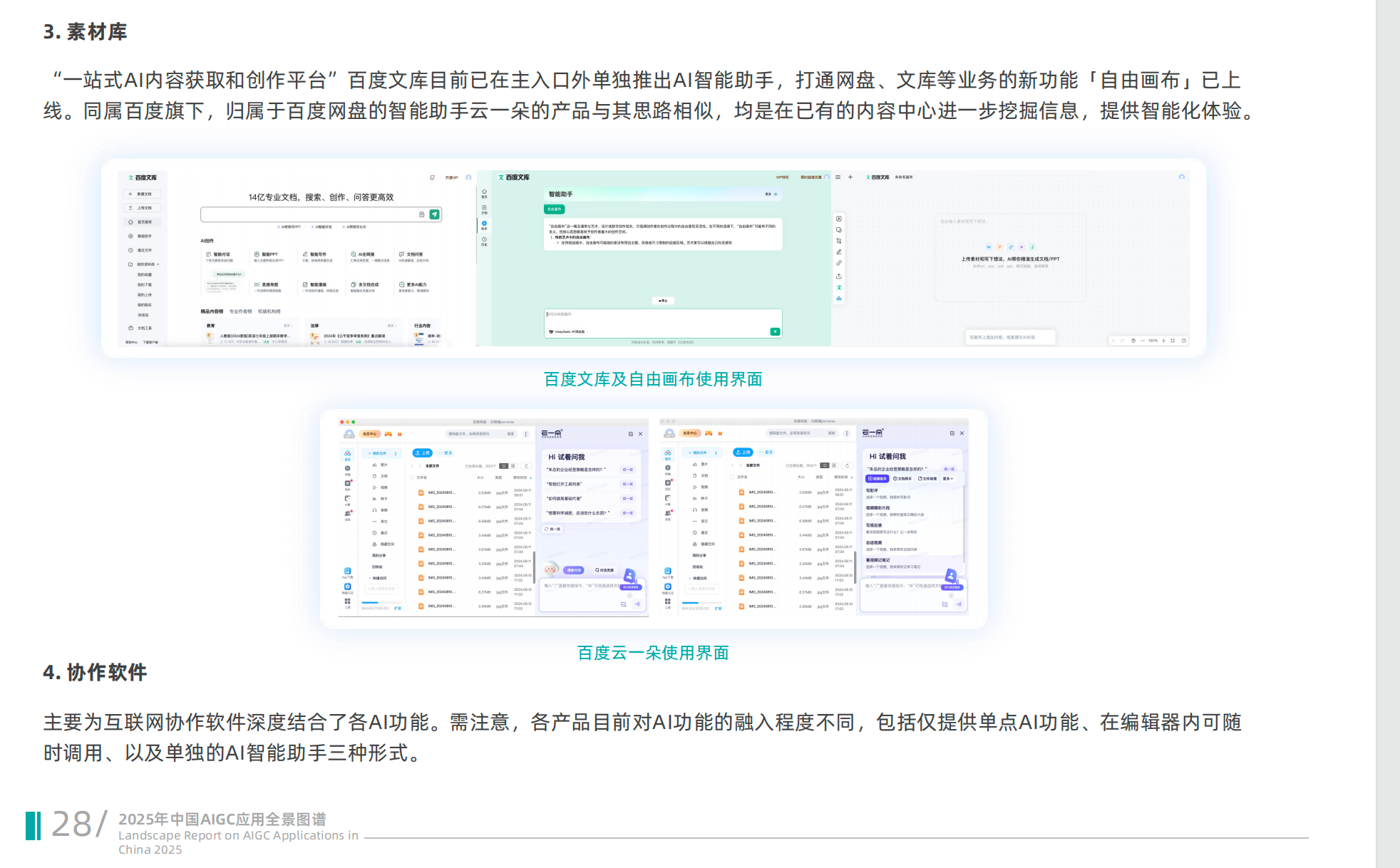Viewport: 1400px width, 868px height.
Task: Expand 更多 dropdown in right 云一朵 panel
Action: point(948,479)
